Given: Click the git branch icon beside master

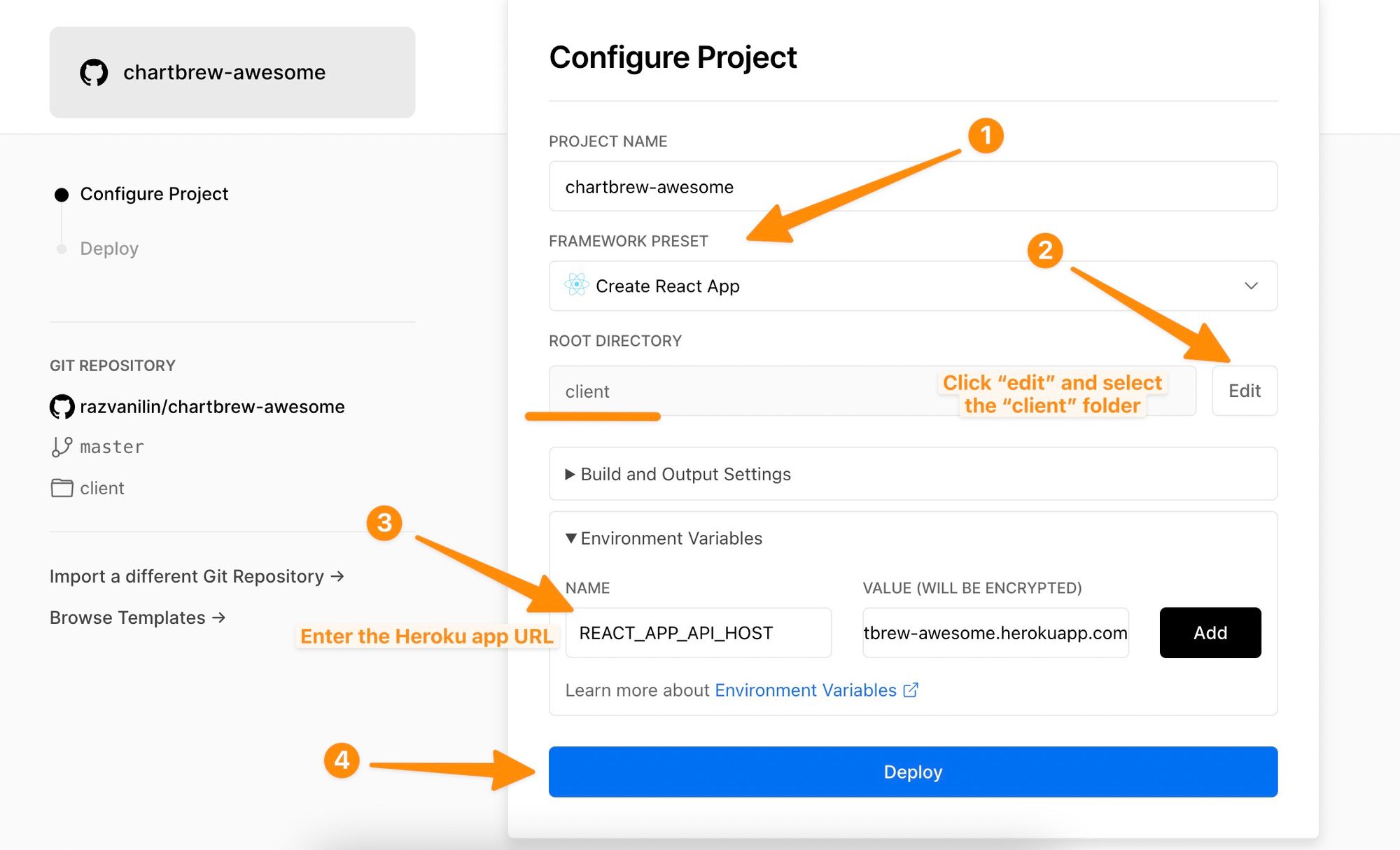Looking at the screenshot, I should point(62,447).
